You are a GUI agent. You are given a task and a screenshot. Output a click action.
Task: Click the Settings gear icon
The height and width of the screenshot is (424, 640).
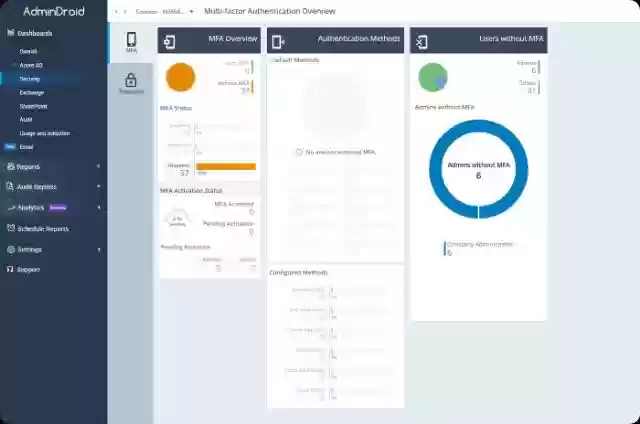point(11,249)
